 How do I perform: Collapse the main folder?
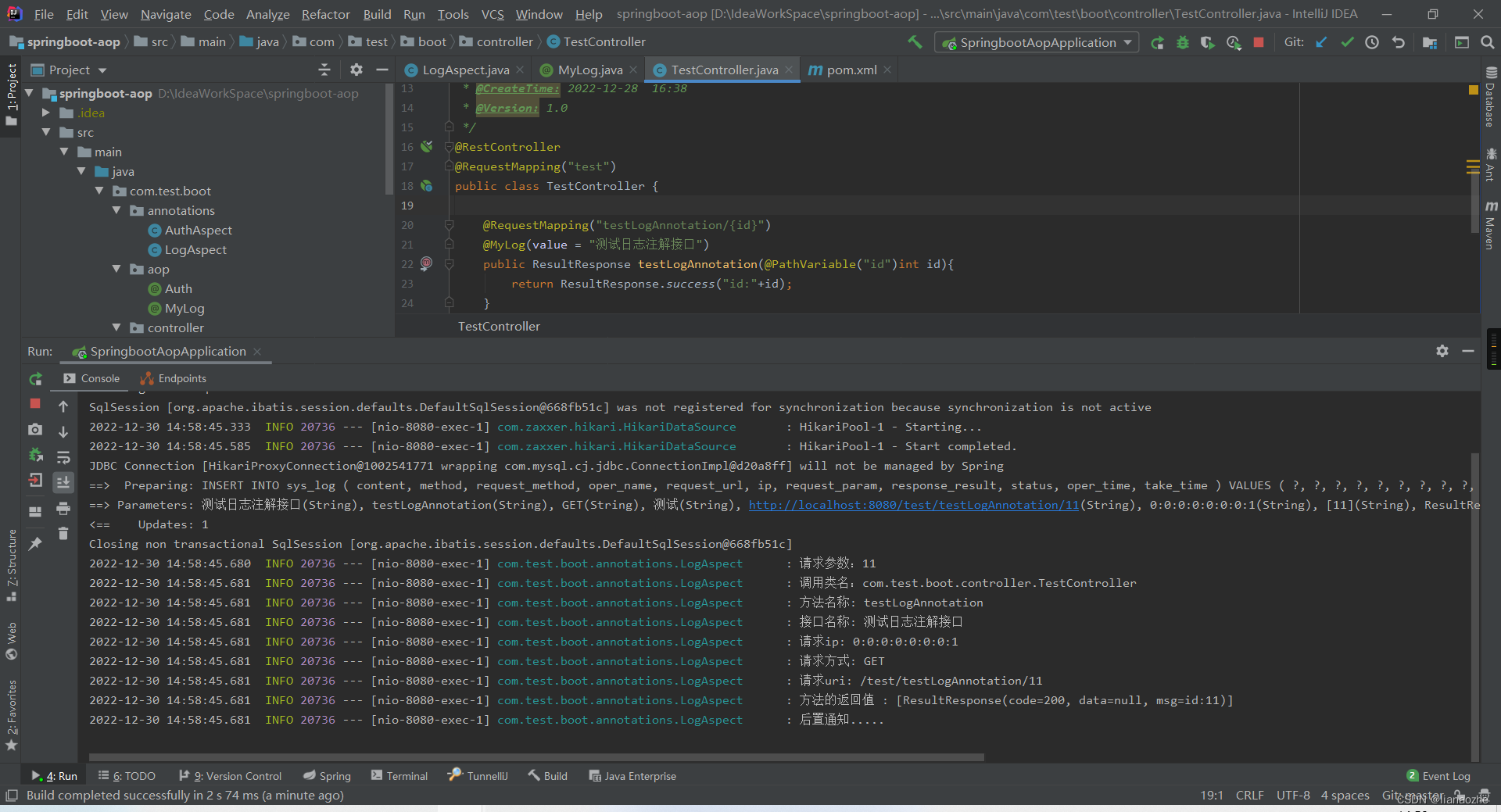coord(64,152)
